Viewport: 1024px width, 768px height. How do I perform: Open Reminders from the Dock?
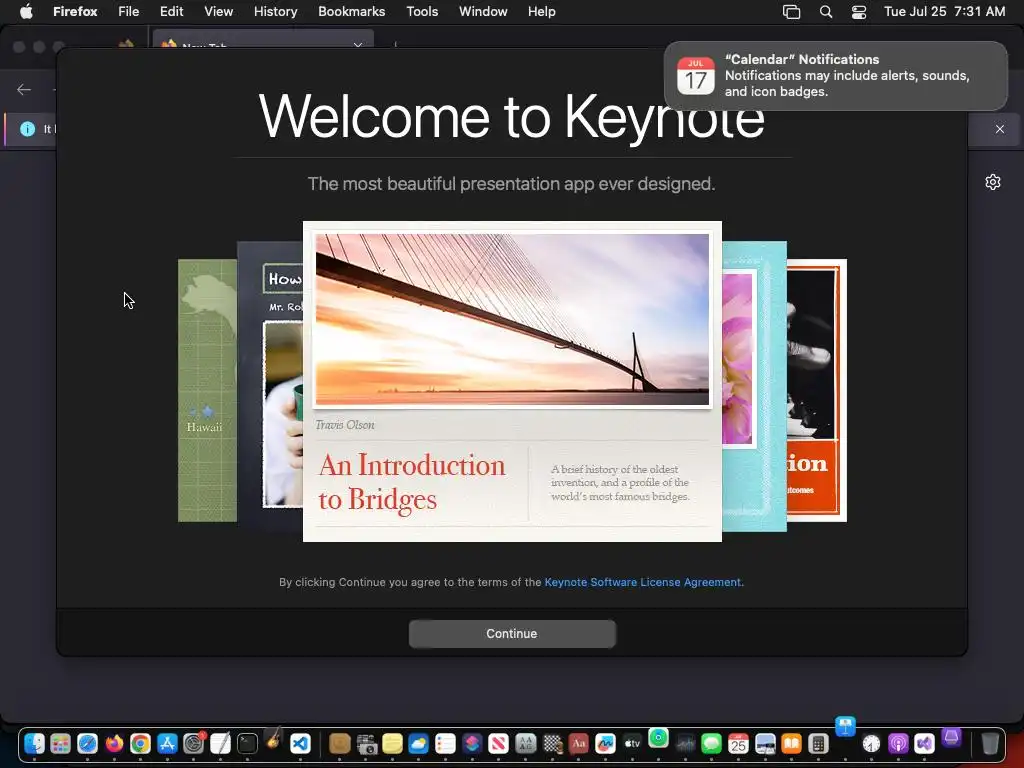click(x=445, y=743)
